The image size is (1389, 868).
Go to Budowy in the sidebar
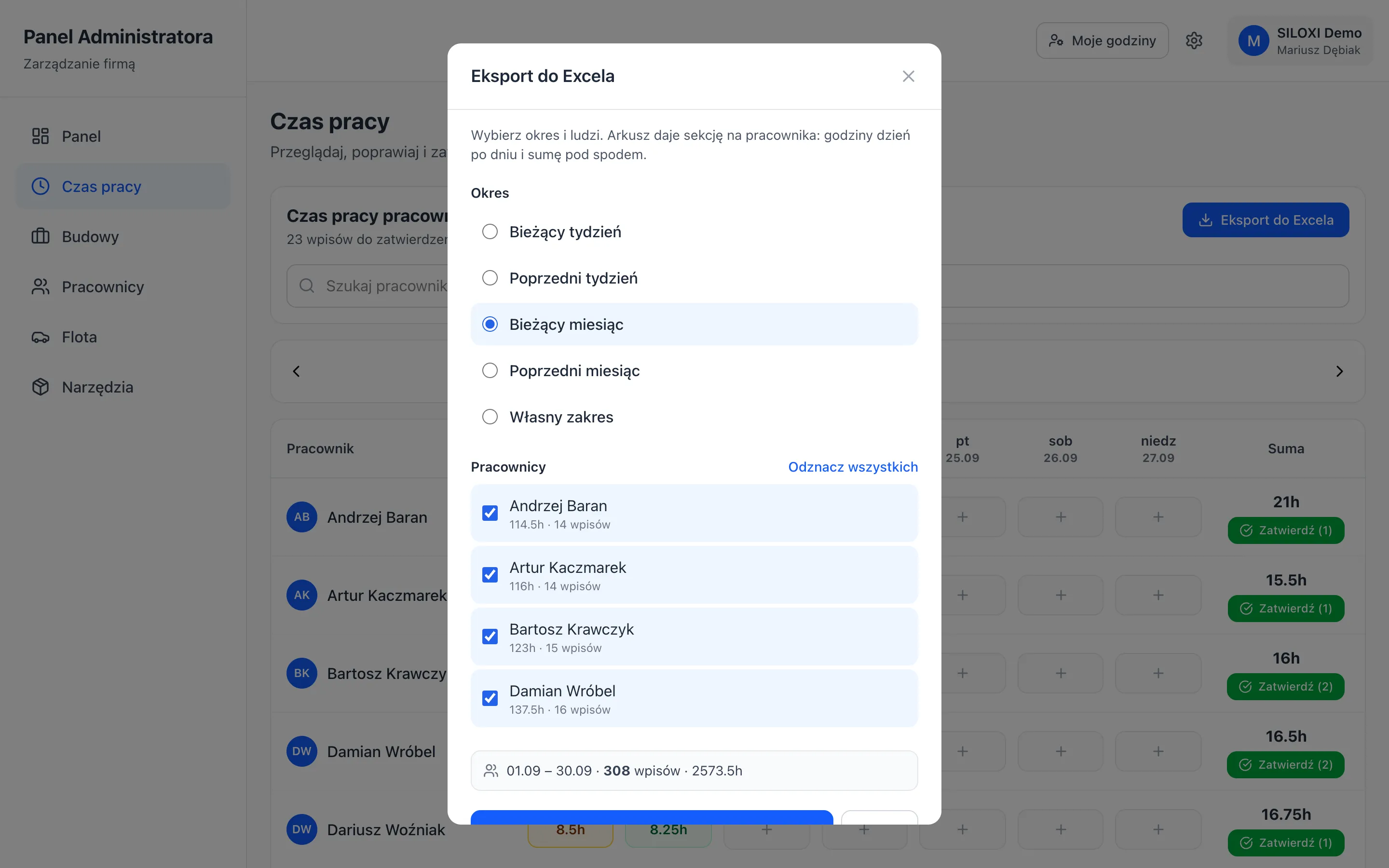click(x=122, y=236)
